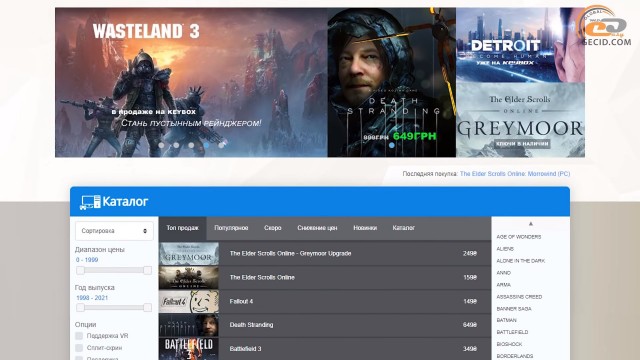Click the 249 price of Greymoor Upgrade
Viewport: 640px width, 360px height.
click(x=470, y=253)
